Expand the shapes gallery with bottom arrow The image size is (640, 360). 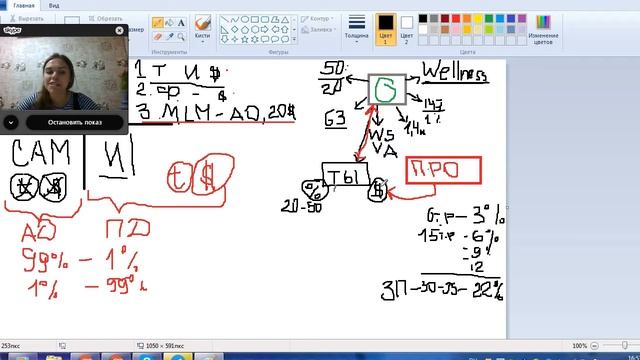click(294, 40)
